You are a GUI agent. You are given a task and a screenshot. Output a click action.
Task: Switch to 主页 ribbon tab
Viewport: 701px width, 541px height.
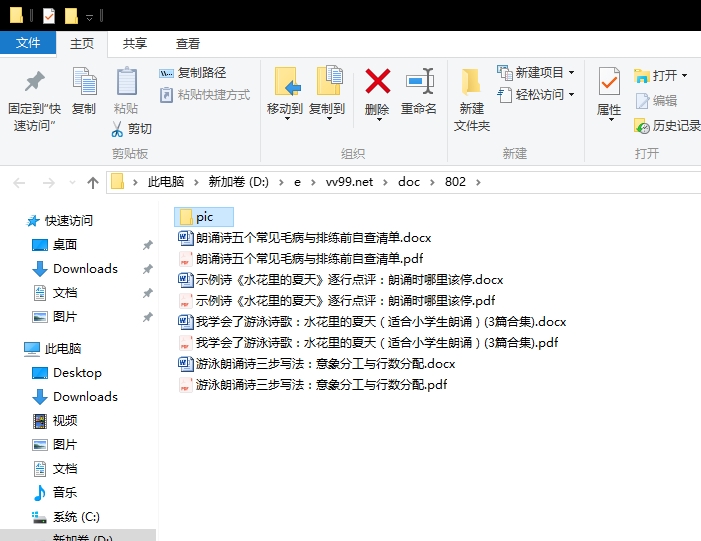82,44
